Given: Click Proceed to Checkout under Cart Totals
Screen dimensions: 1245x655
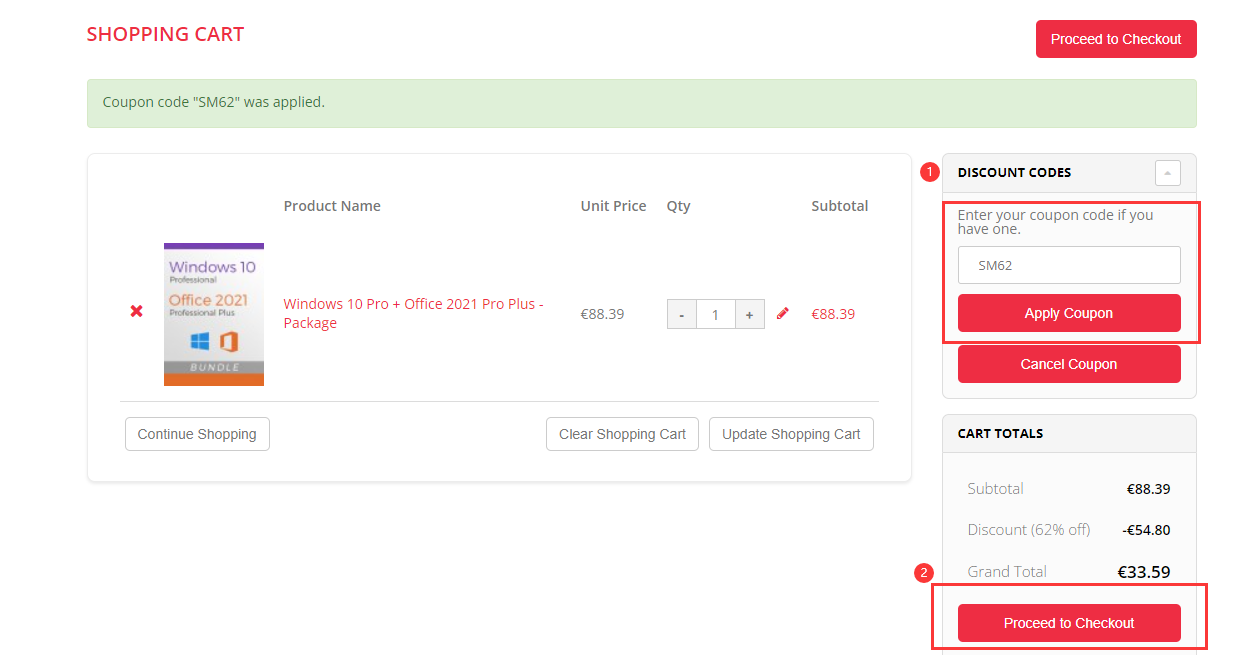Looking at the screenshot, I should pos(1069,623).
